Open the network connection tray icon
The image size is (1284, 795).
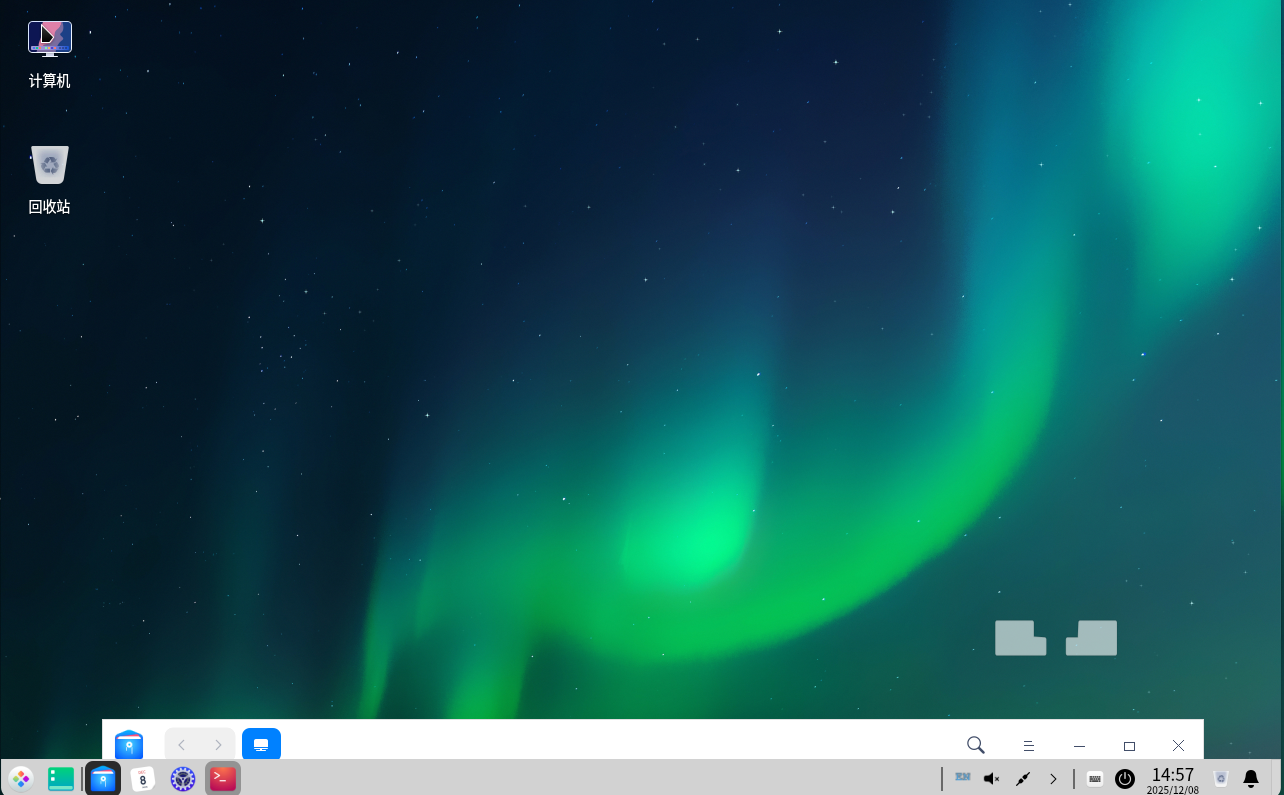1022,778
